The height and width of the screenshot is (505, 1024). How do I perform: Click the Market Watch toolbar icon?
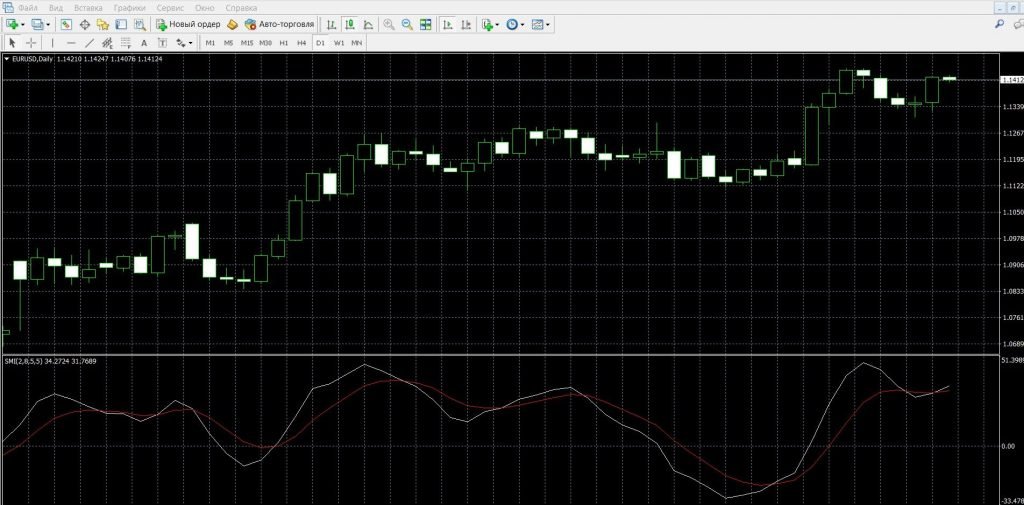click(65, 23)
